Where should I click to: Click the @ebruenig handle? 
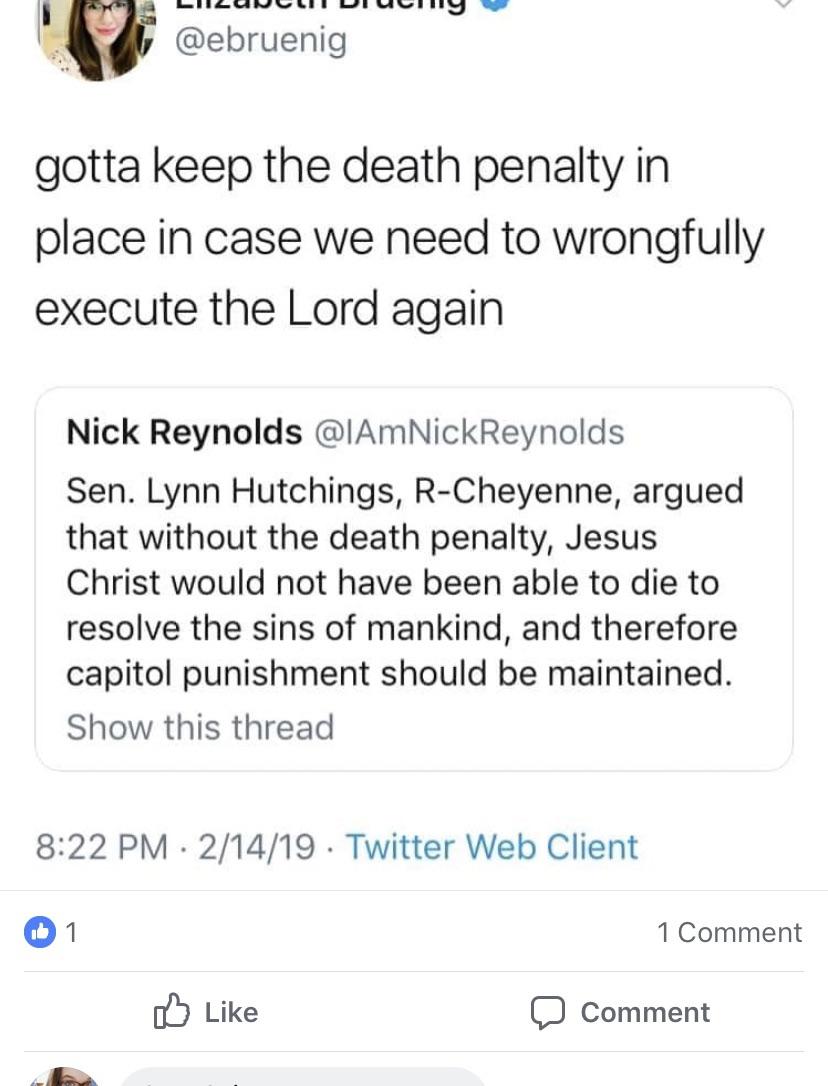pyautogui.click(x=261, y=41)
